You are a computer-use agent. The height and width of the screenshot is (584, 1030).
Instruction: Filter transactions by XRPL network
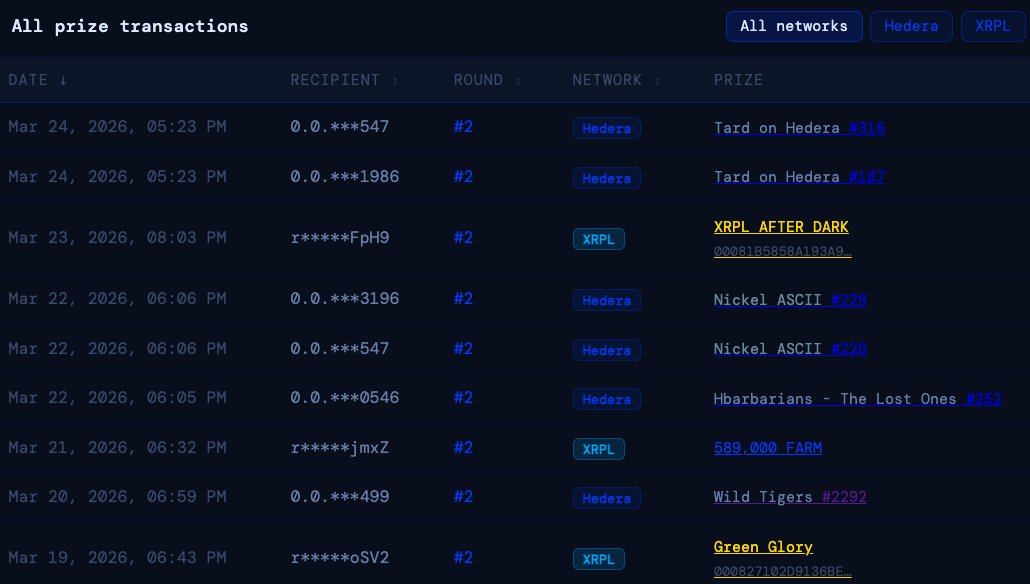pos(993,26)
